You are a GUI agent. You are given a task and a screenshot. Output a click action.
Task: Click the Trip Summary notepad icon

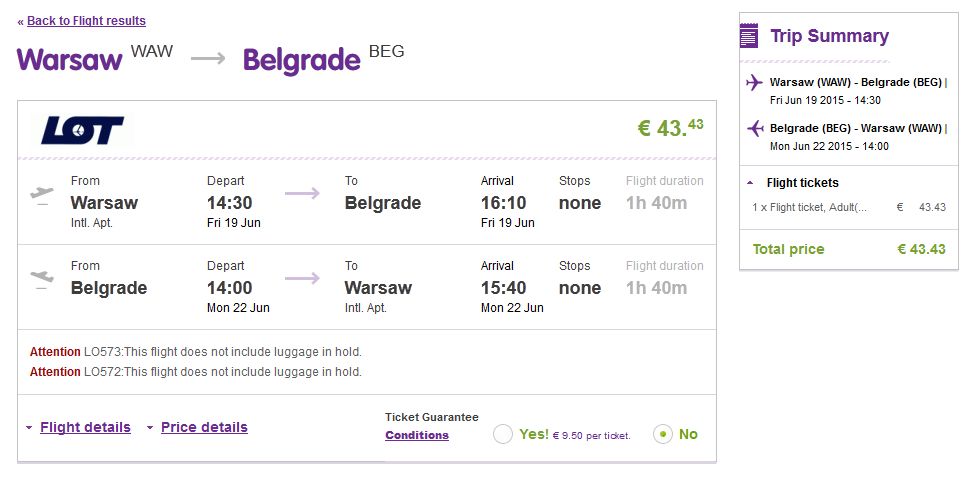tap(749, 35)
